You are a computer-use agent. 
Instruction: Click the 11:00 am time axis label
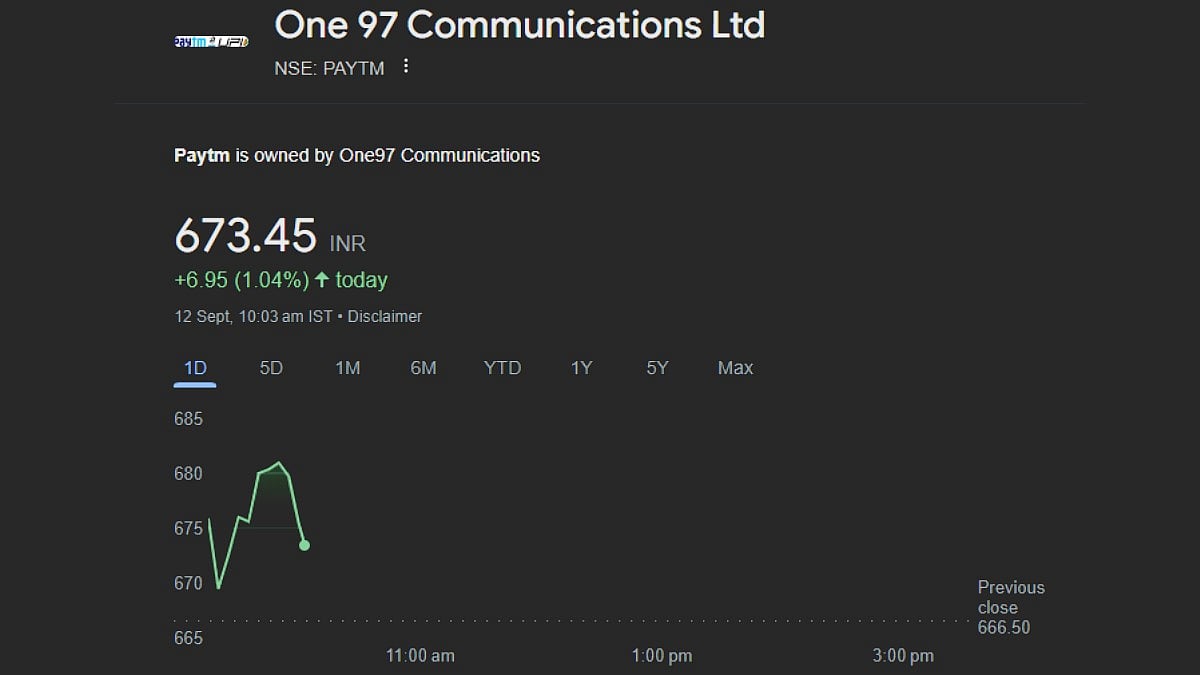[420, 656]
